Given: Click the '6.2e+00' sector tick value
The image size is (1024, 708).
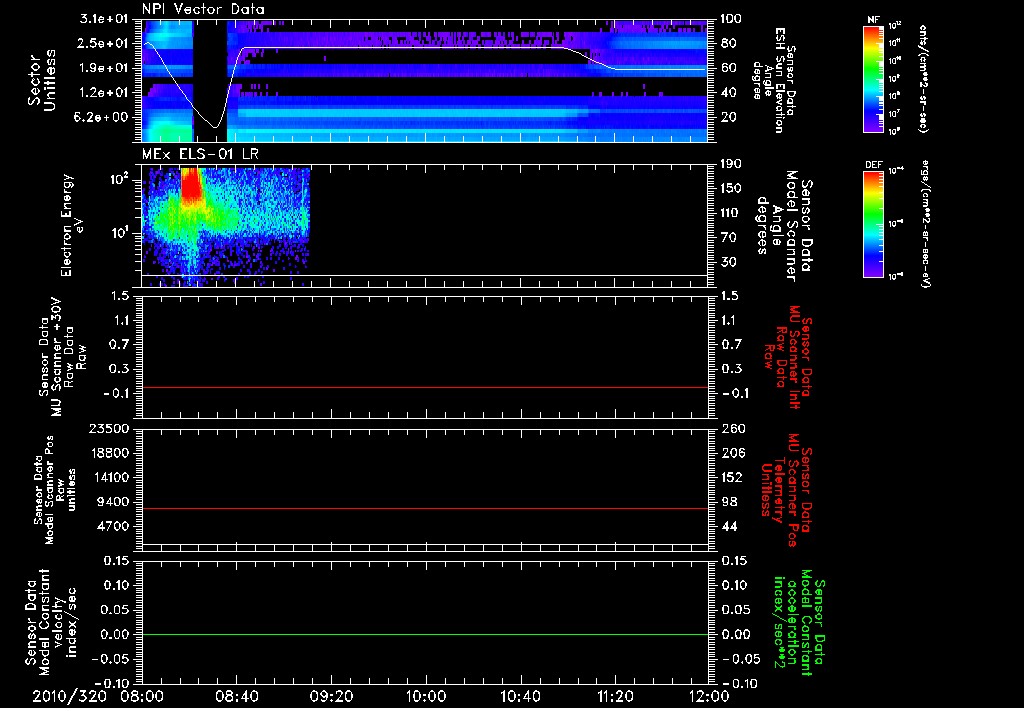Looking at the screenshot, I should (103, 117).
